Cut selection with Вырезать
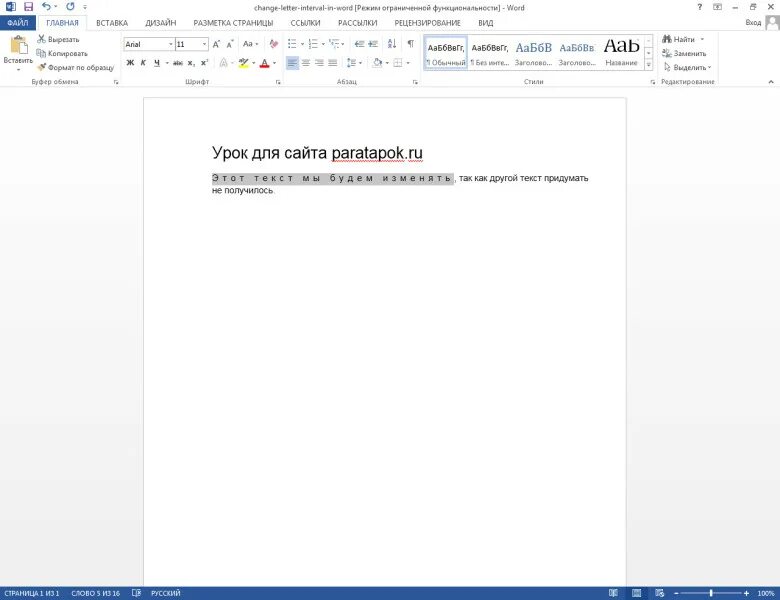The height and width of the screenshot is (600, 780). coord(58,39)
